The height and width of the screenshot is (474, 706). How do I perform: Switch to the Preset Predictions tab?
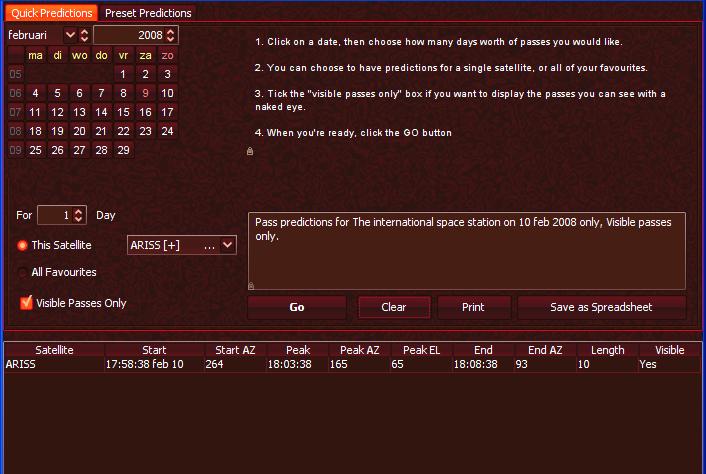point(148,13)
